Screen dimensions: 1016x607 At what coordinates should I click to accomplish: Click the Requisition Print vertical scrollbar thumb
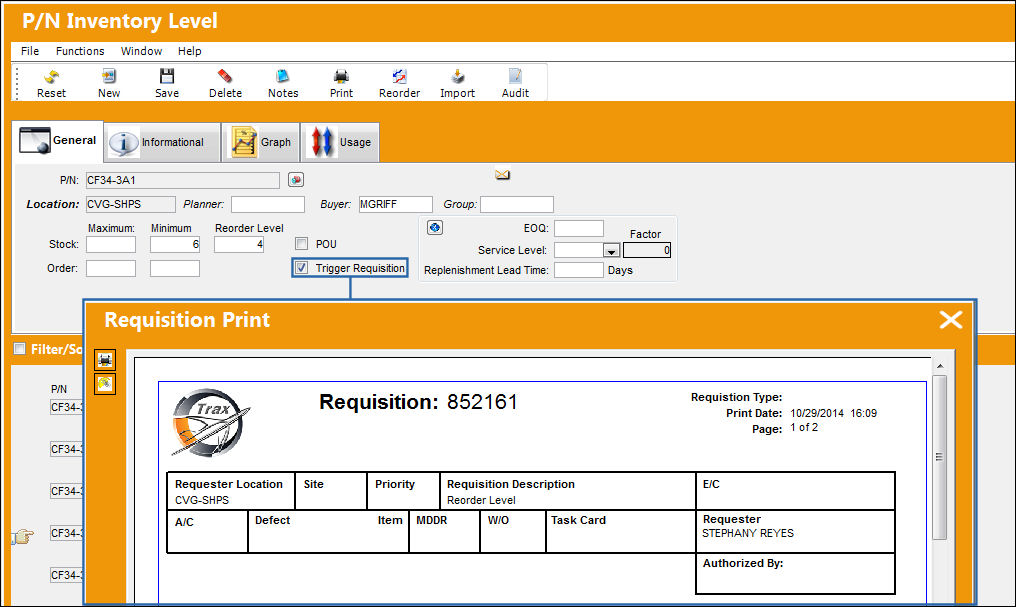tap(940, 457)
